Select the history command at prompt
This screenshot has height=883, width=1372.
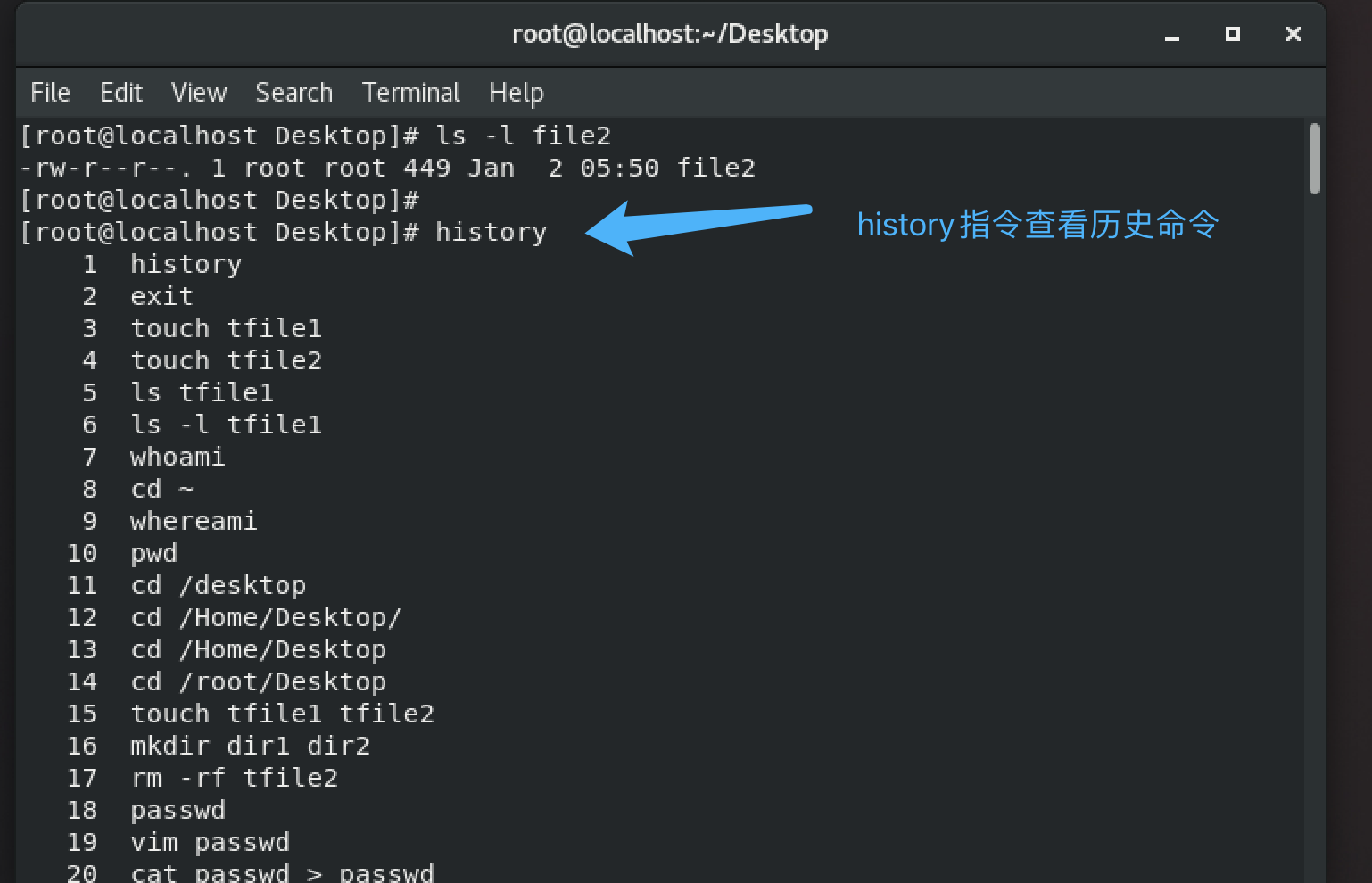click(491, 232)
